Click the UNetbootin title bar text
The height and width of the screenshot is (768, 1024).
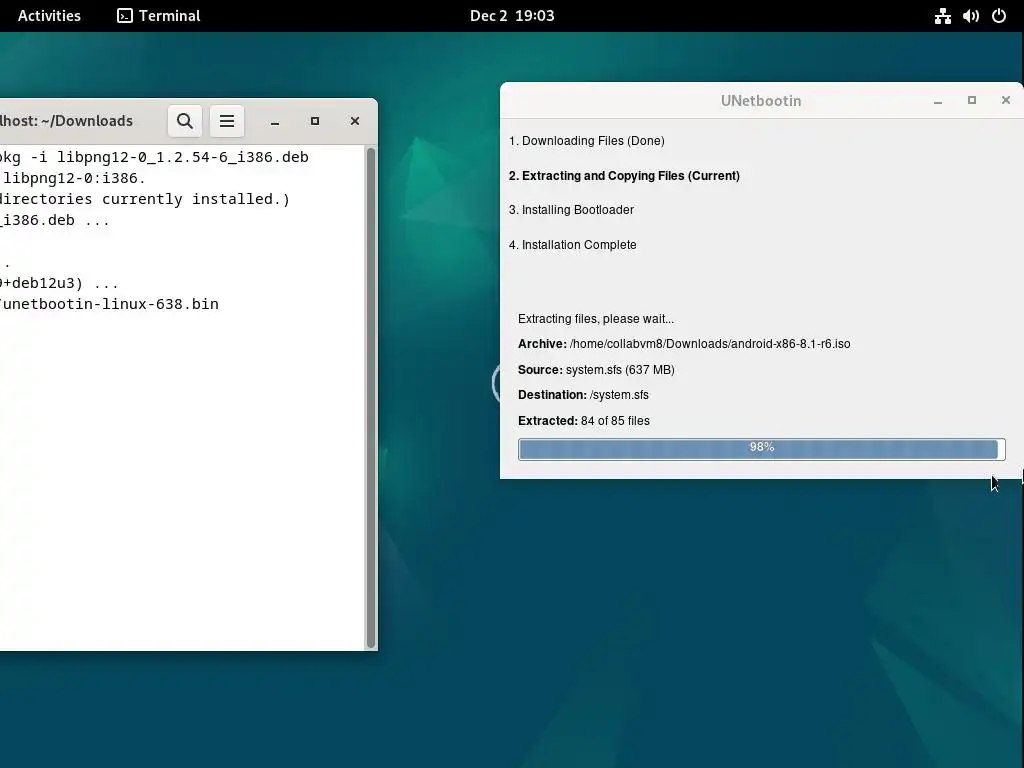coord(761,101)
